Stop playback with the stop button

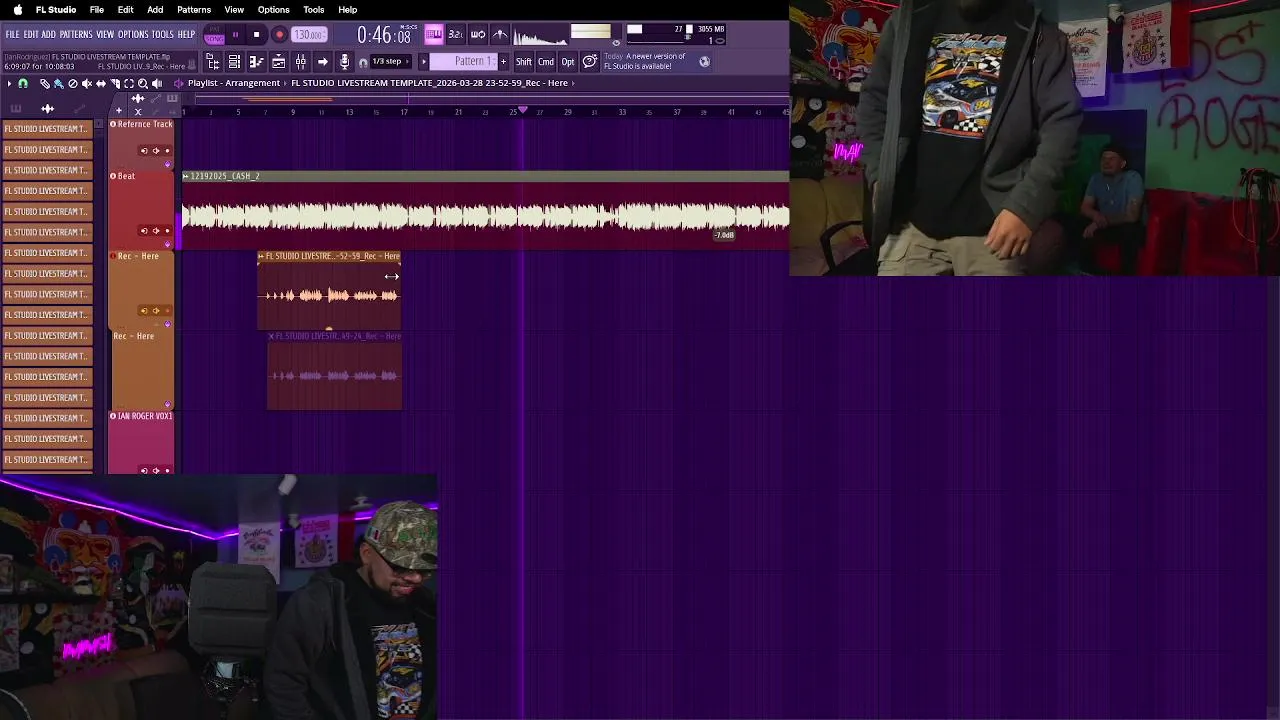(x=256, y=35)
